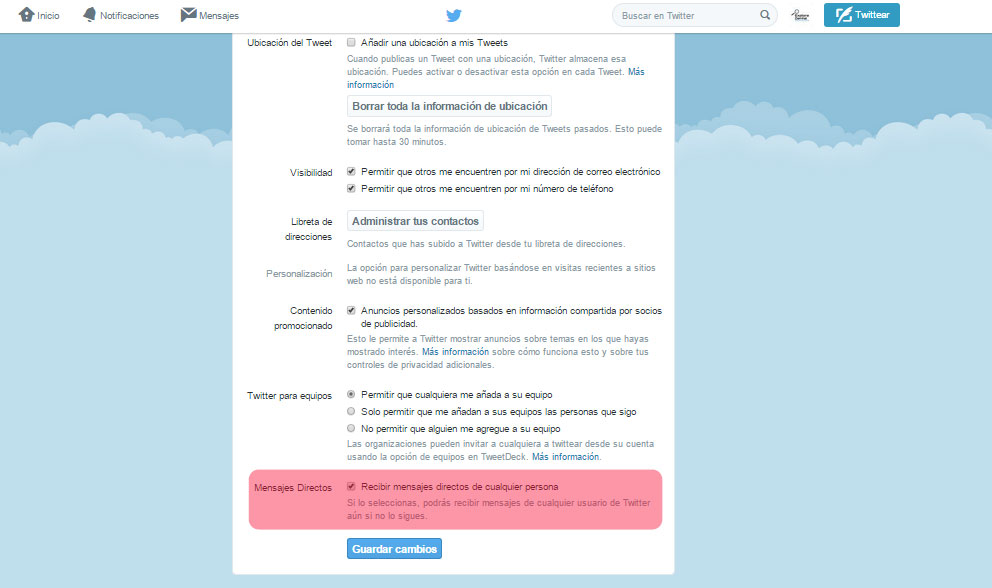Click Guardar cambios button
Viewport: 992px width, 588px height.
point(394,549)
